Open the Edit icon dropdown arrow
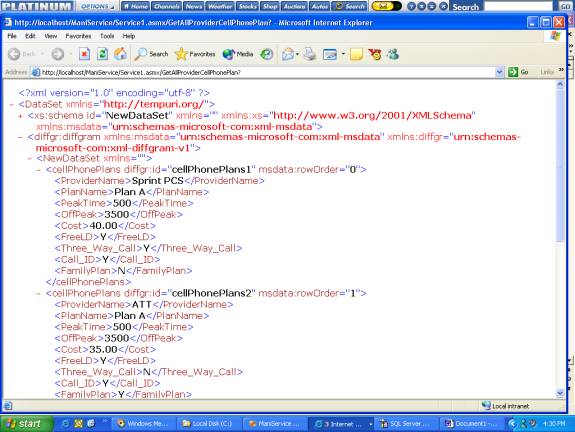The height and width of the screenshot is (432, 575). tap(343, 54)
